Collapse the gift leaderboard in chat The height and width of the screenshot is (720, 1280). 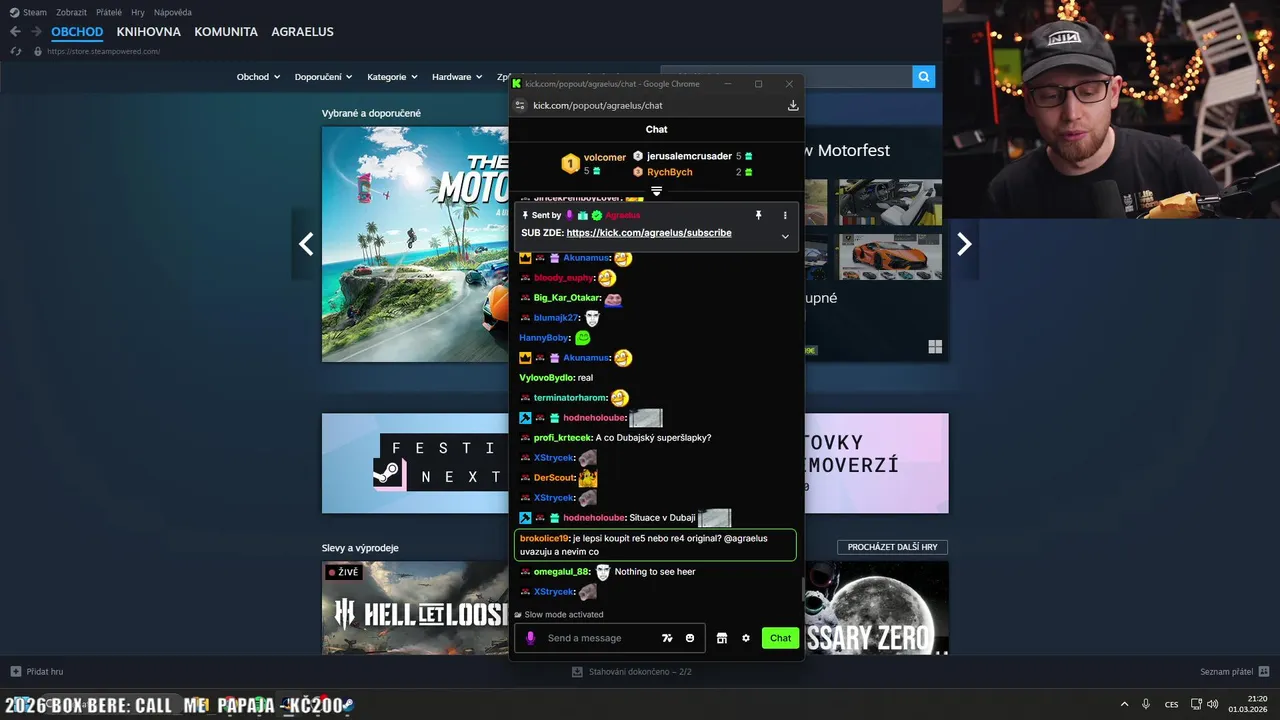point(657,190)
